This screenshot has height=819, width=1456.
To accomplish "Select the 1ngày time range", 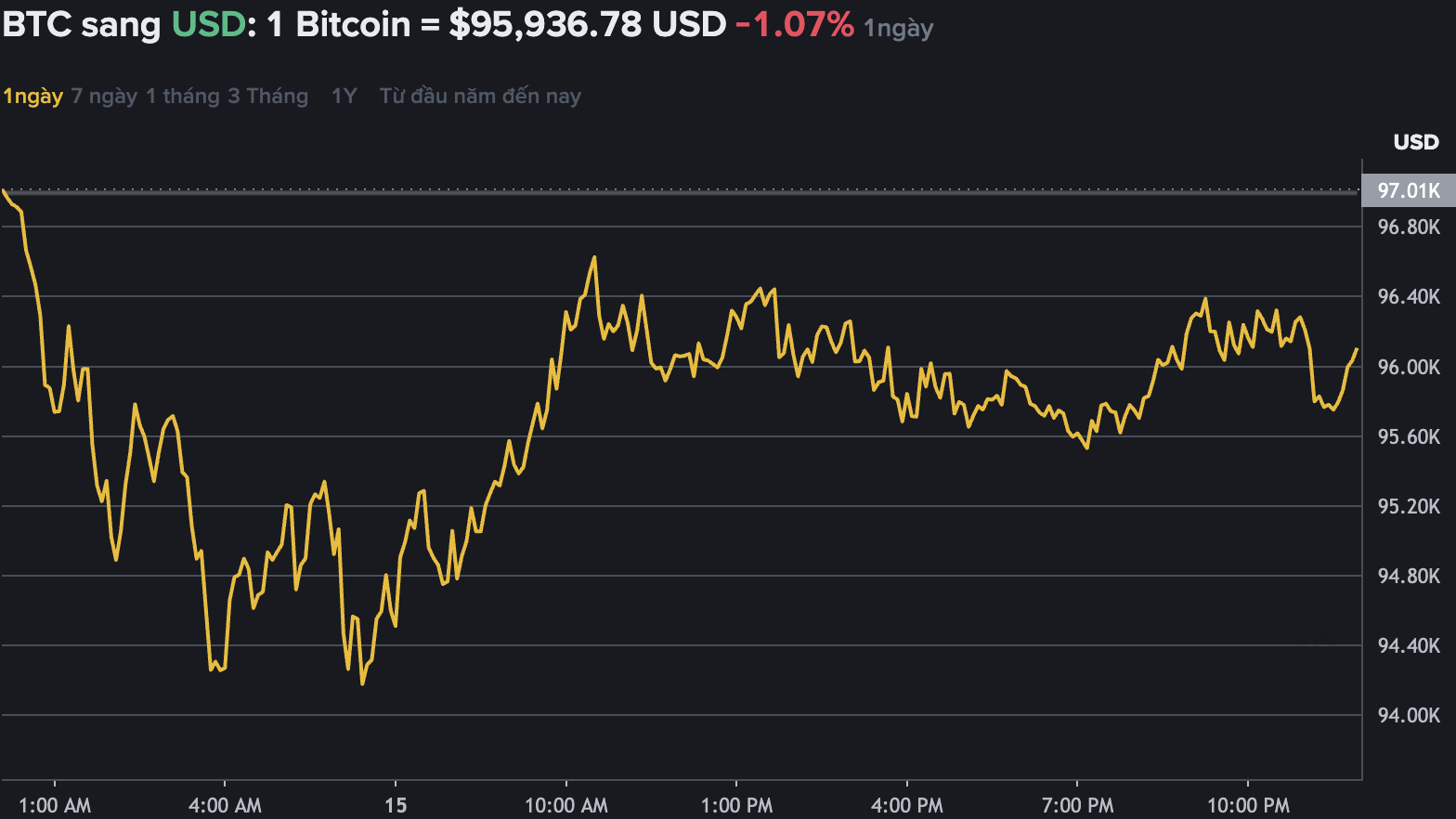I will tap(32, 96).
